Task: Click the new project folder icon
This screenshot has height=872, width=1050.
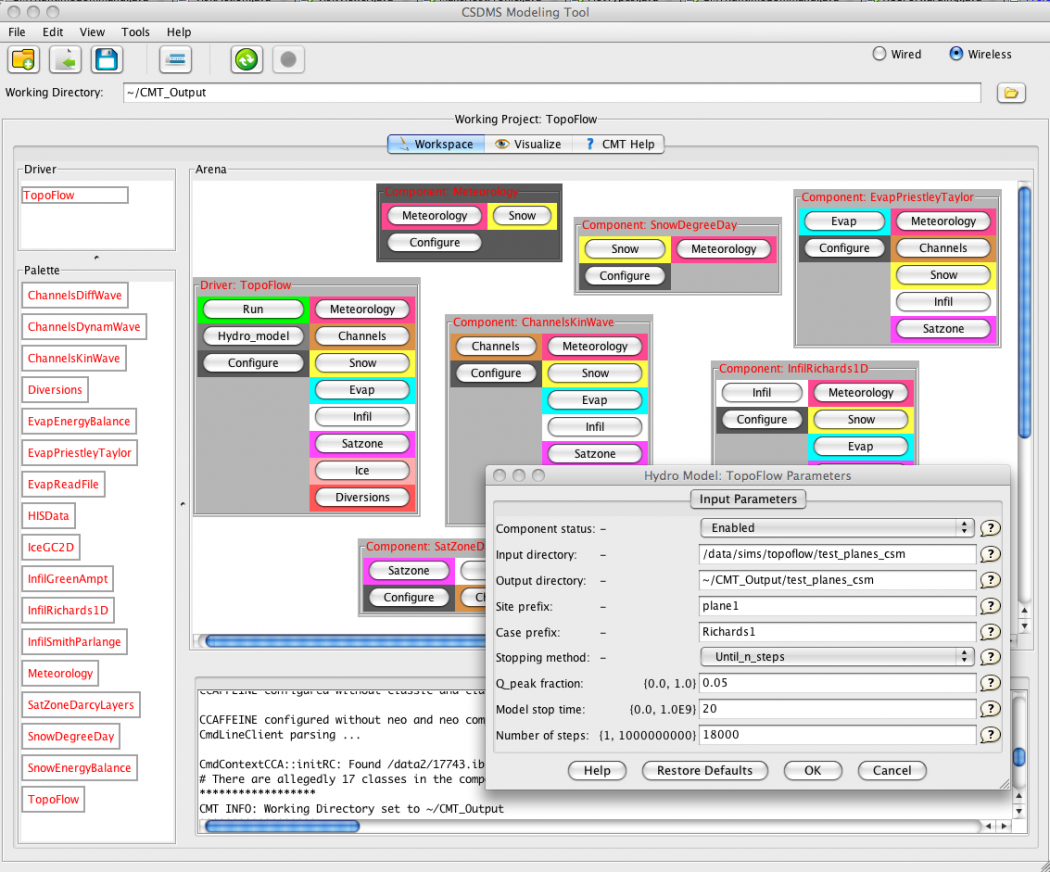Action: click(24, 60)
